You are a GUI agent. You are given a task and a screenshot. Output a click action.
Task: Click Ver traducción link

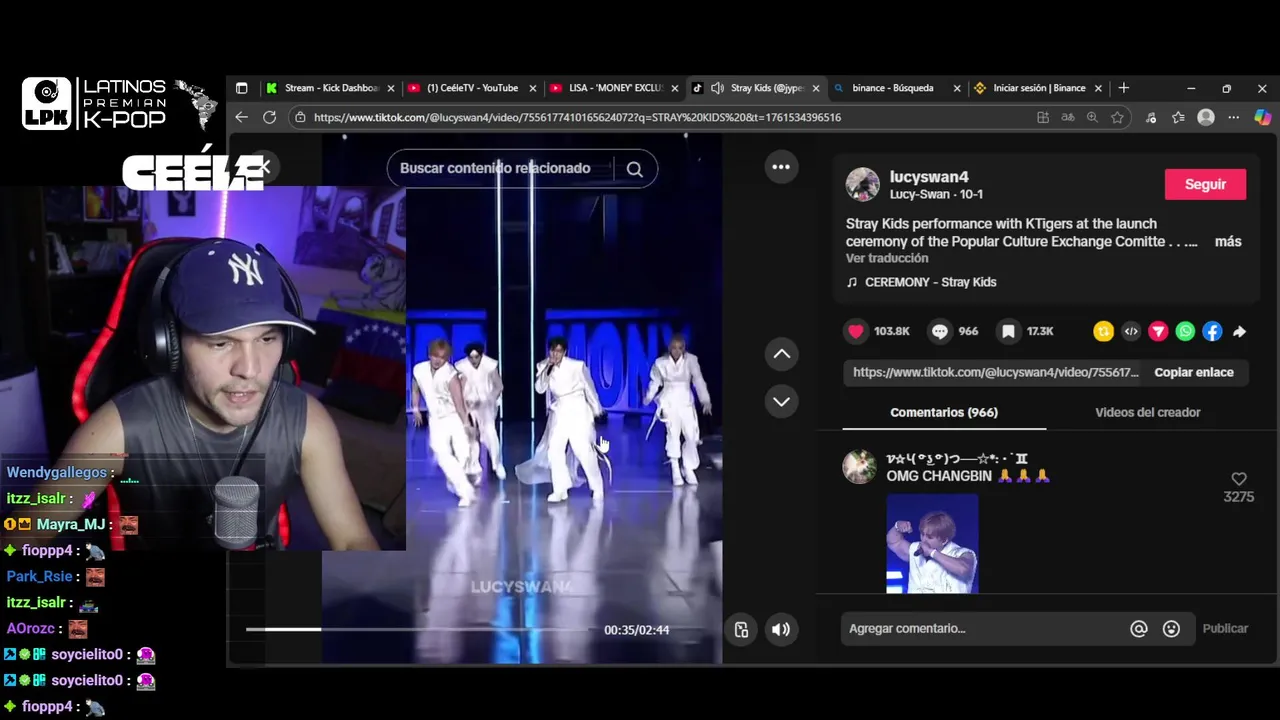click(x=887, y=258)
